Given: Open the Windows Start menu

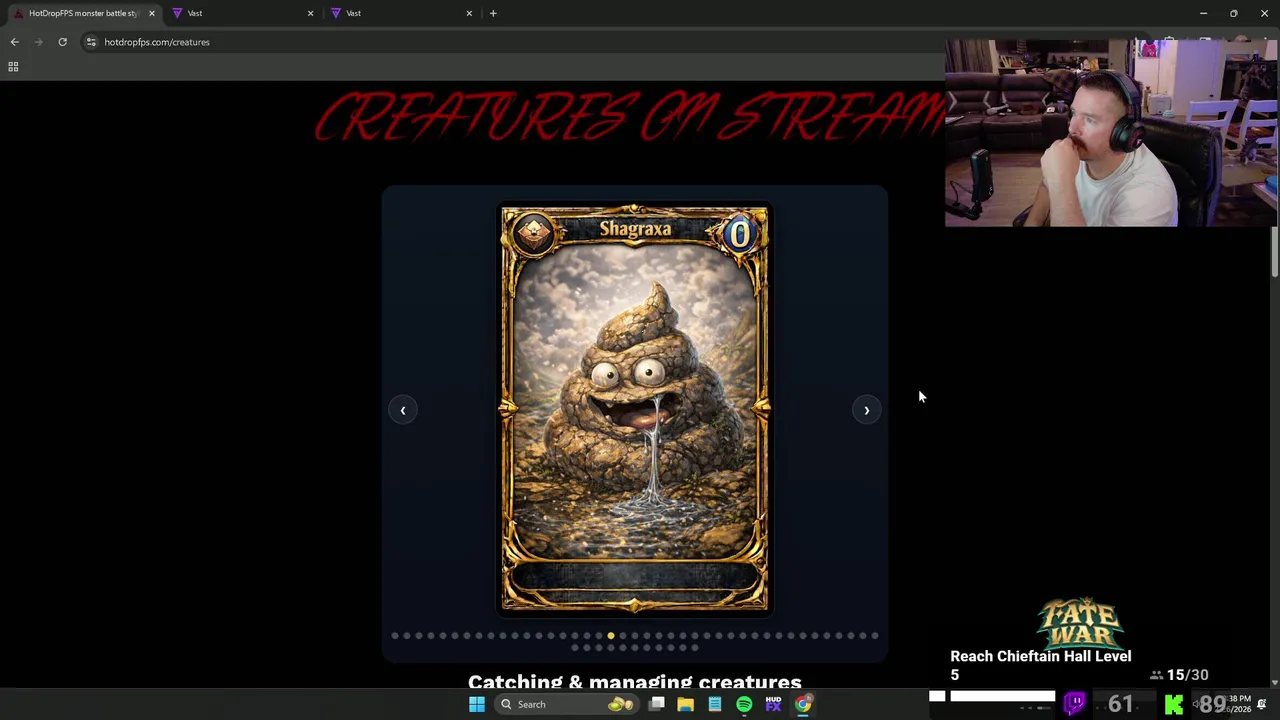Looking at the screenshot, I should [477, 704].
